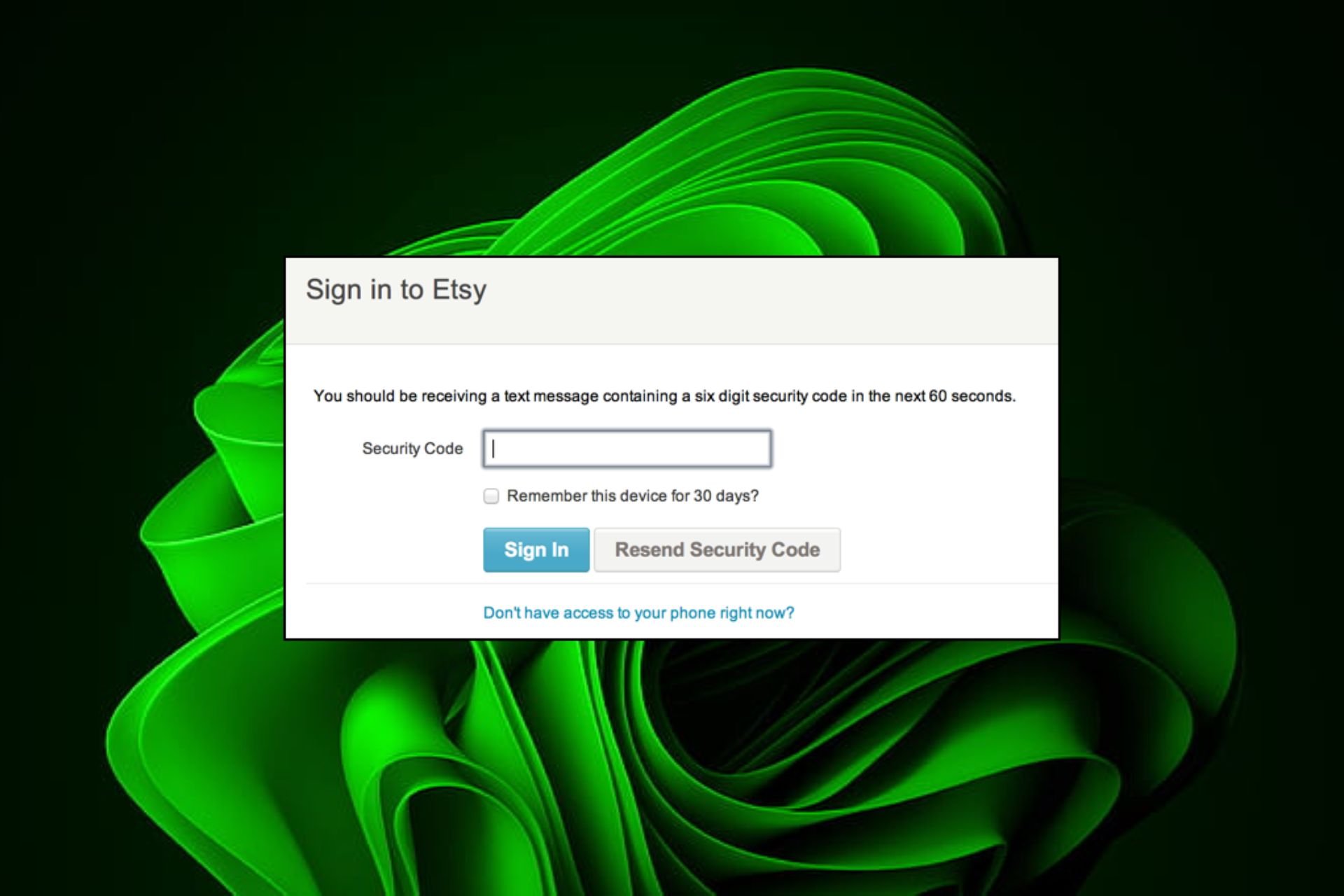
Task: Place cursor at blinking caret in code field
Action: tap(493, 449)
